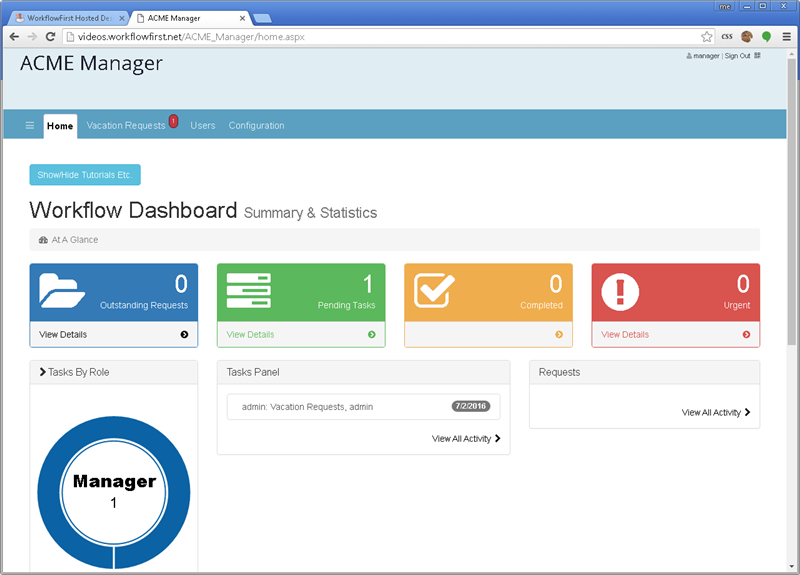Click the checkmark icon on Completed card
The image size is (800, 575).
[434, 291]
